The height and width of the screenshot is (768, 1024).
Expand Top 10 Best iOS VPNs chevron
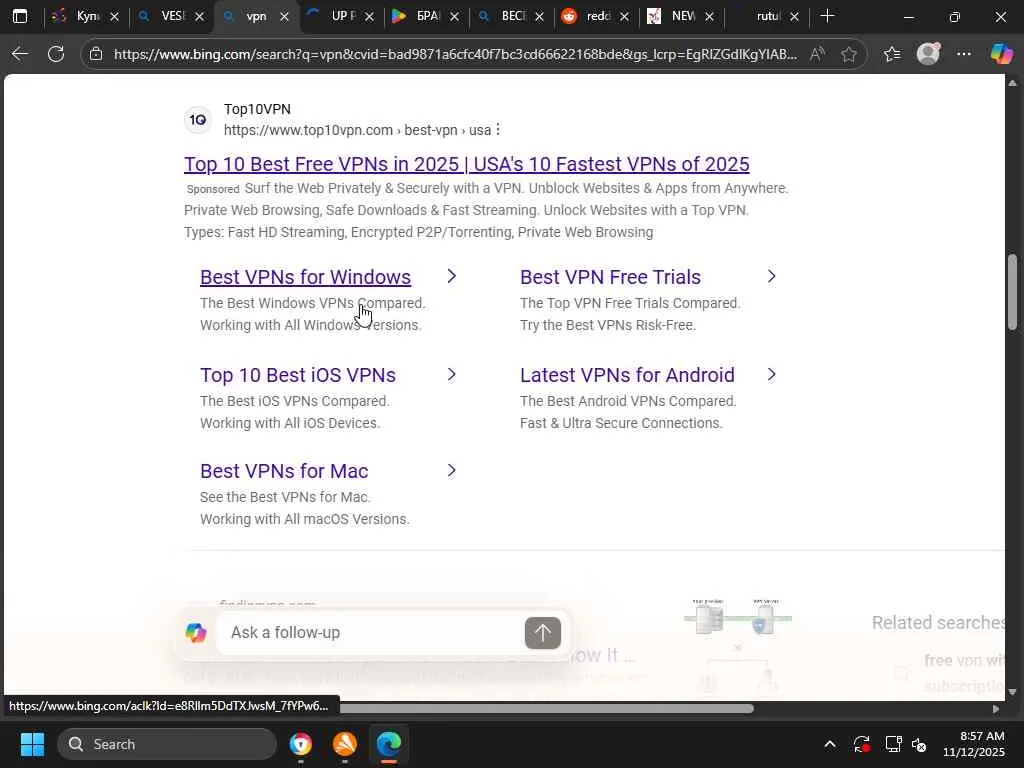[x=451, y=374]
